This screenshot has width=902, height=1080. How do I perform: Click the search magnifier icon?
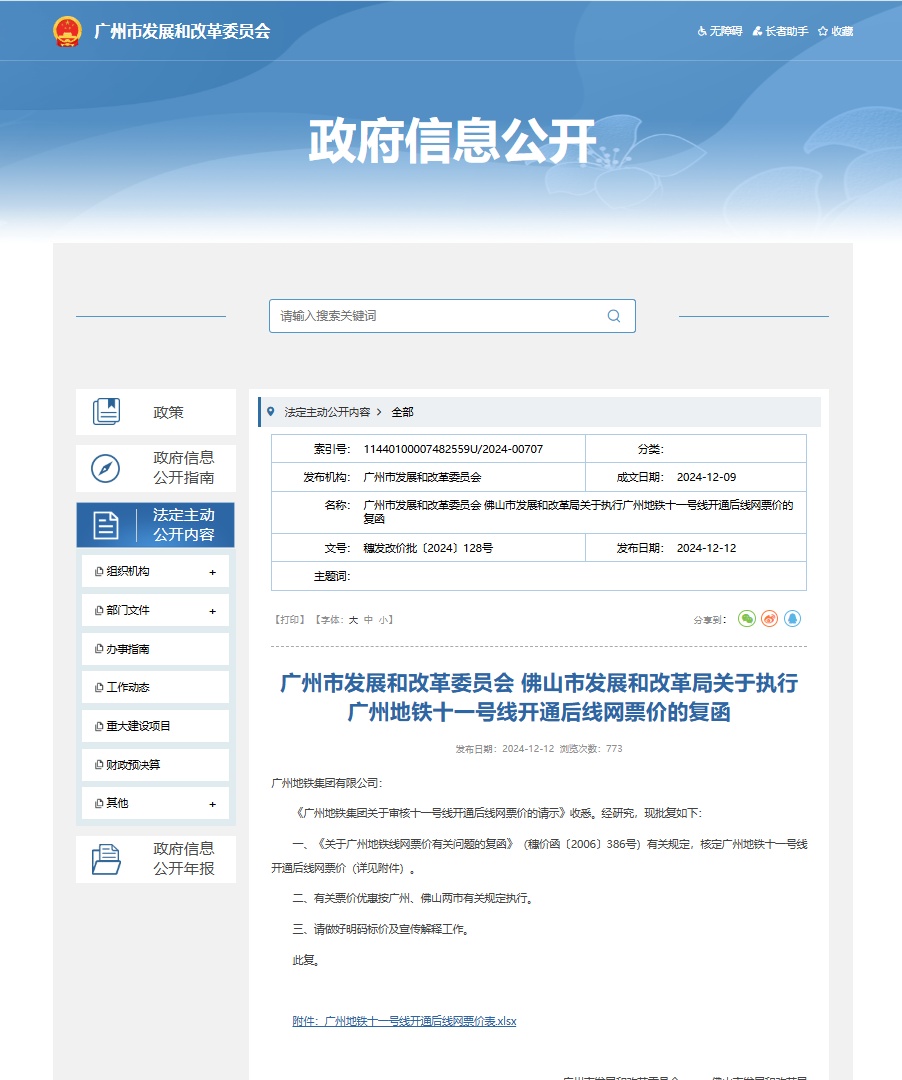[x=614, y=316]
